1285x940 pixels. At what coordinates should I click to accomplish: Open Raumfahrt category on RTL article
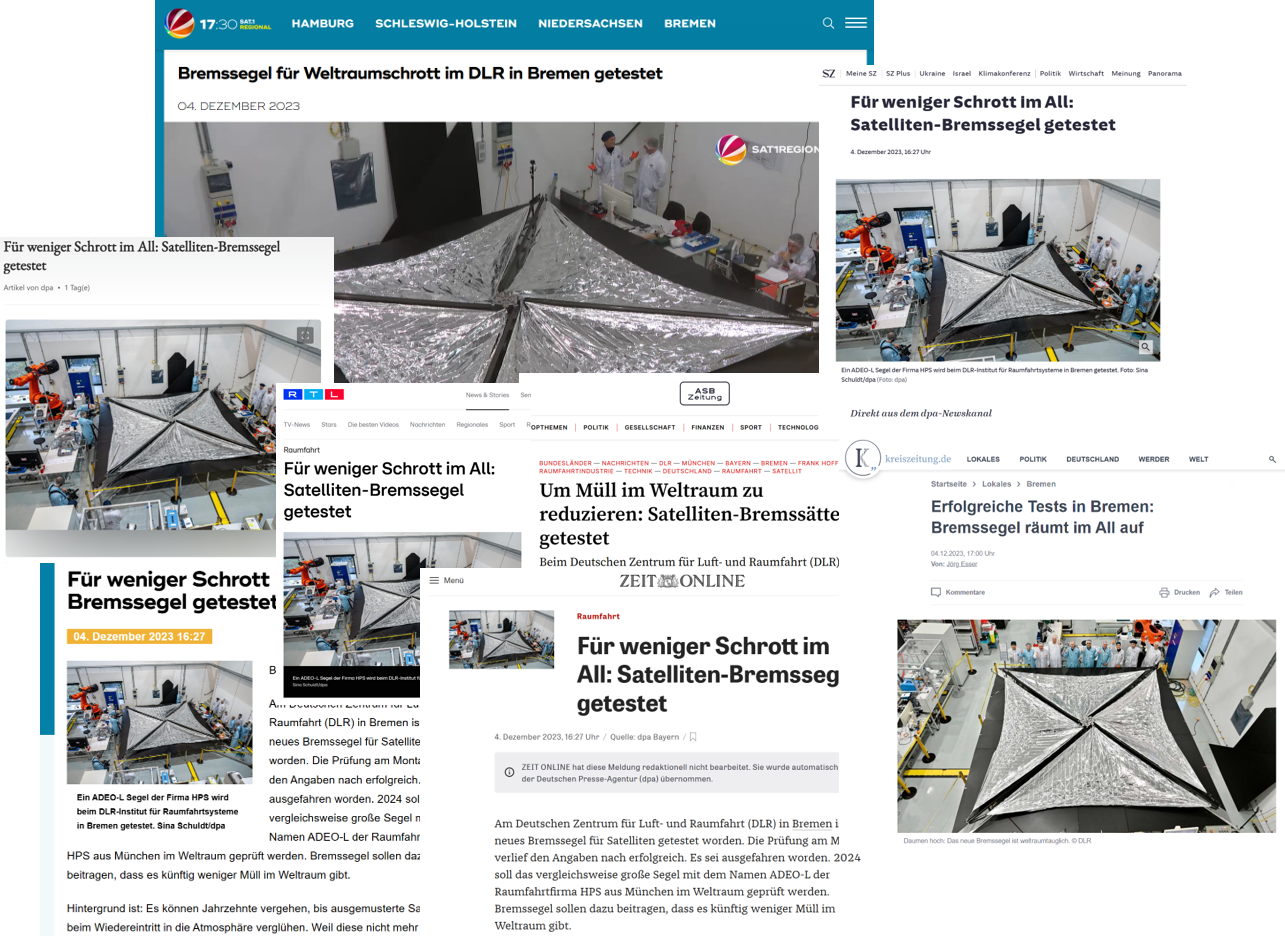coord(300,451)
